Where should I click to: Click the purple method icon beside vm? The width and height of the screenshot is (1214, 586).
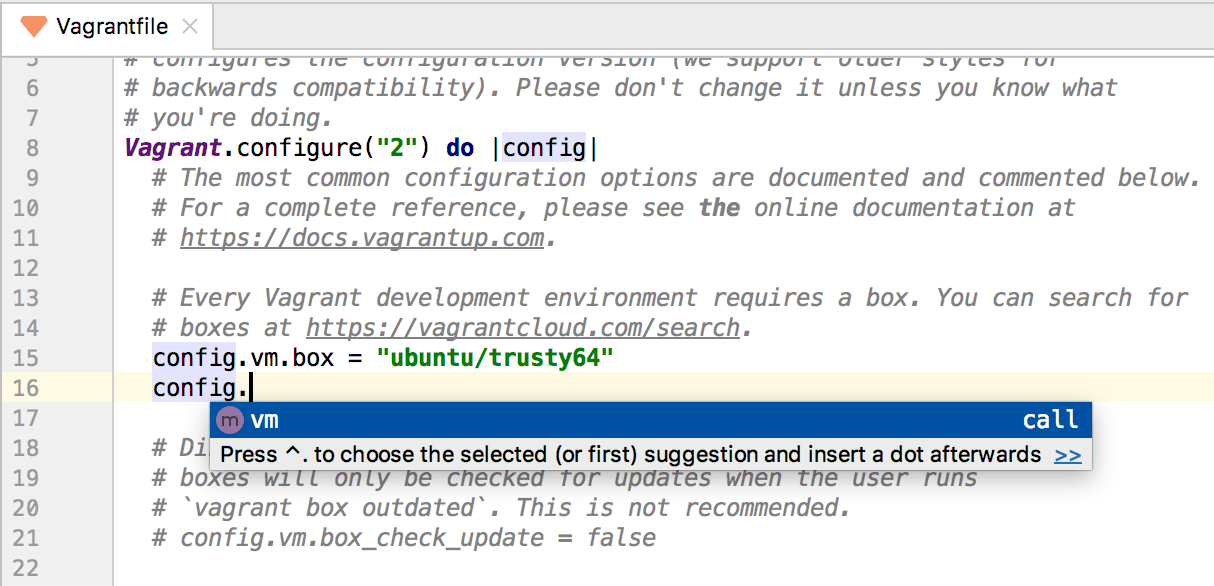(x=230, y=420)
